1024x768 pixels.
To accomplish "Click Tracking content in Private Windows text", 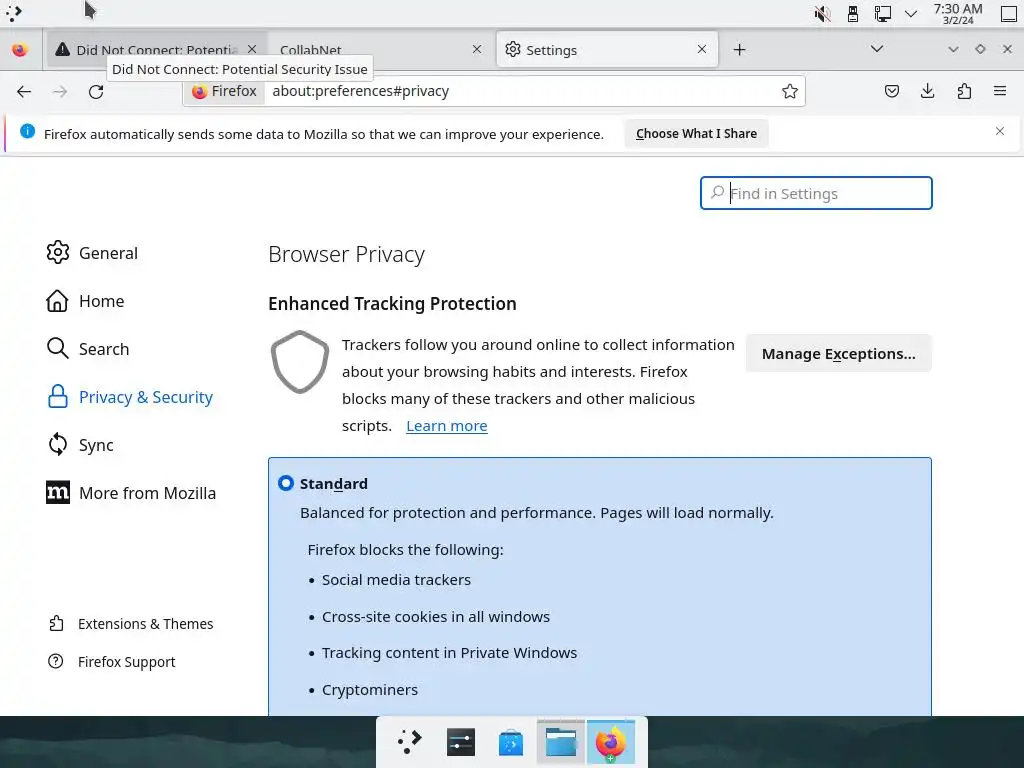I will [449, 653].
